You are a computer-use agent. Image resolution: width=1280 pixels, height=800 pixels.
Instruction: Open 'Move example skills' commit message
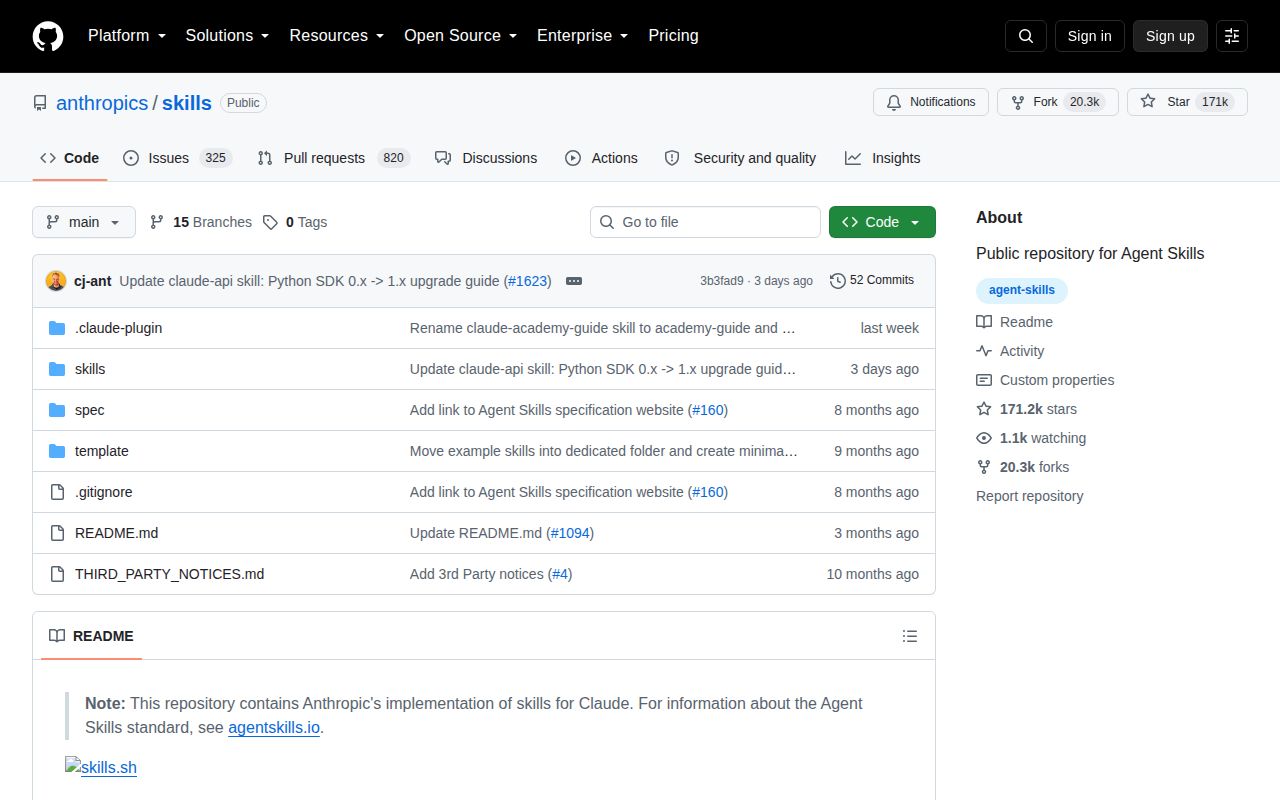[604, 451]
